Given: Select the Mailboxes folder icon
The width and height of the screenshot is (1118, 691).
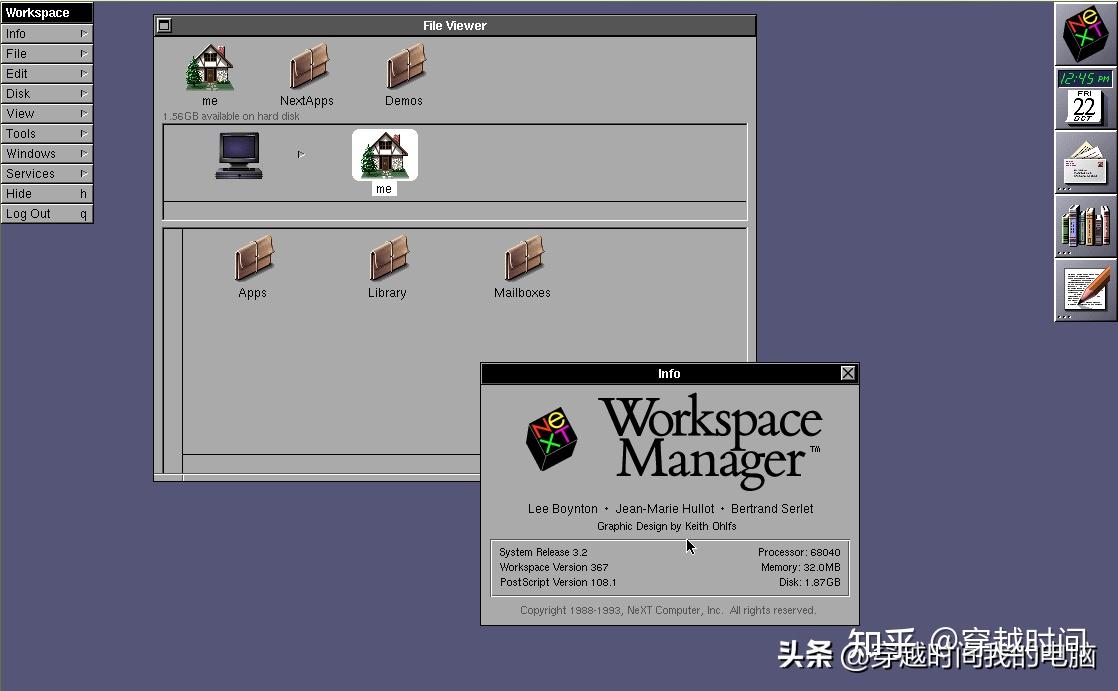Looking at the screenshot, I should click(523, 267).
